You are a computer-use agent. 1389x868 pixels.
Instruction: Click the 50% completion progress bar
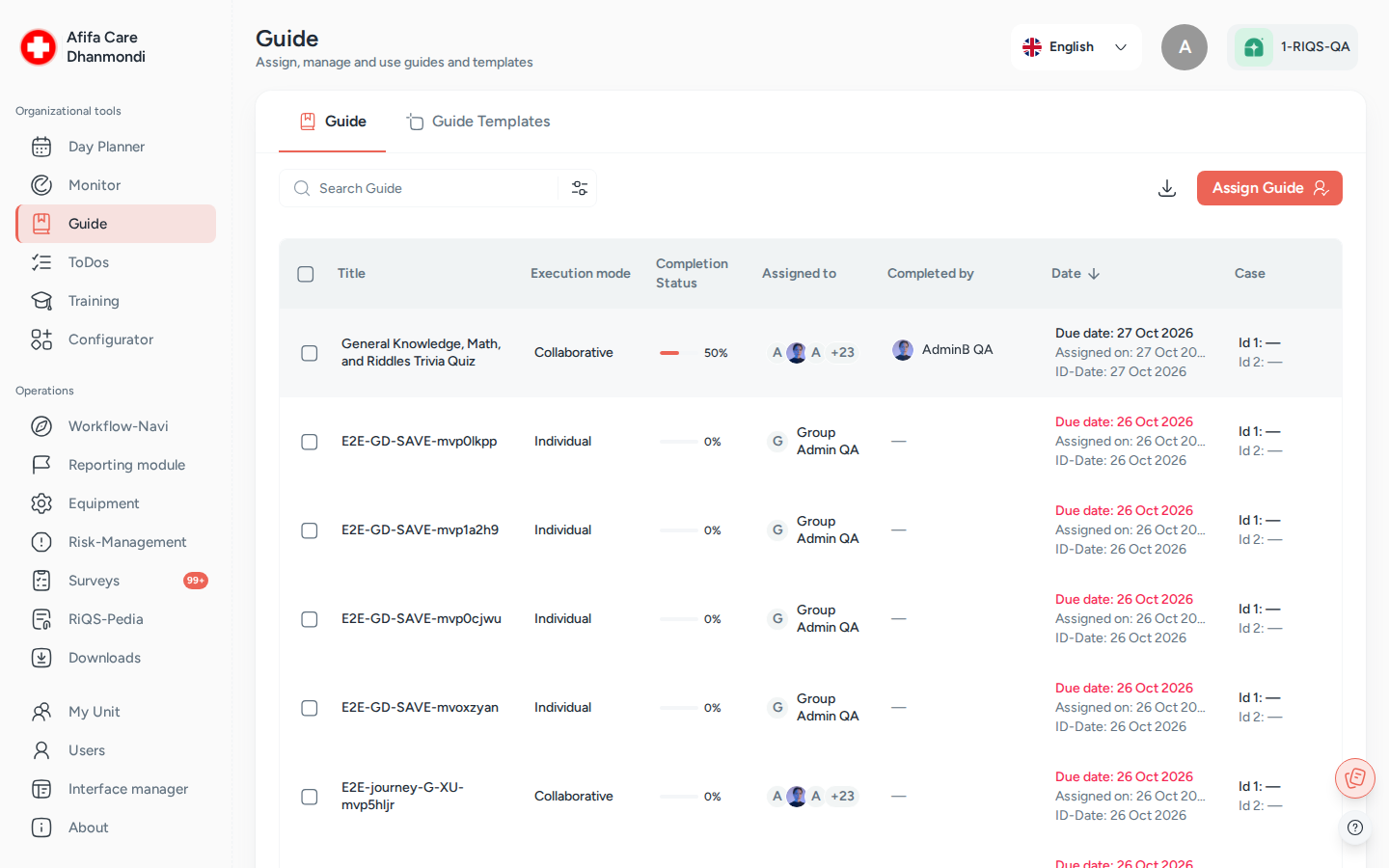679,353
